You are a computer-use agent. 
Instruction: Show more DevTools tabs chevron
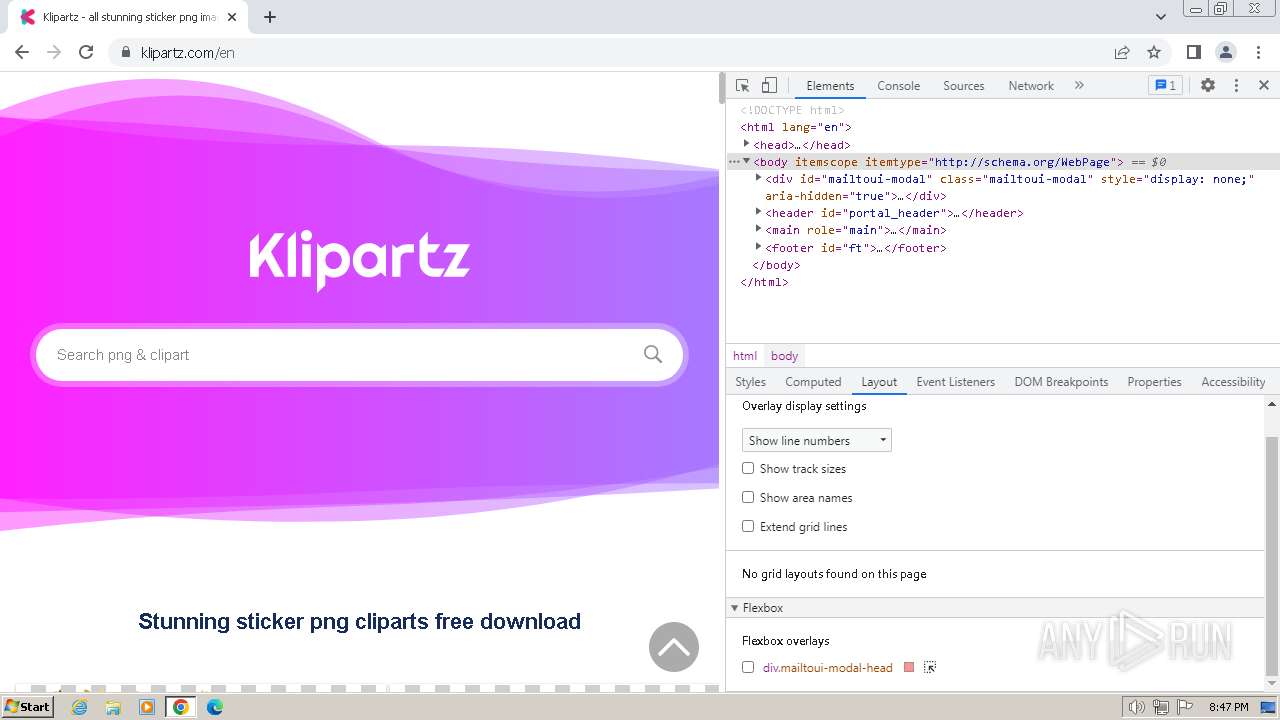1079,86
